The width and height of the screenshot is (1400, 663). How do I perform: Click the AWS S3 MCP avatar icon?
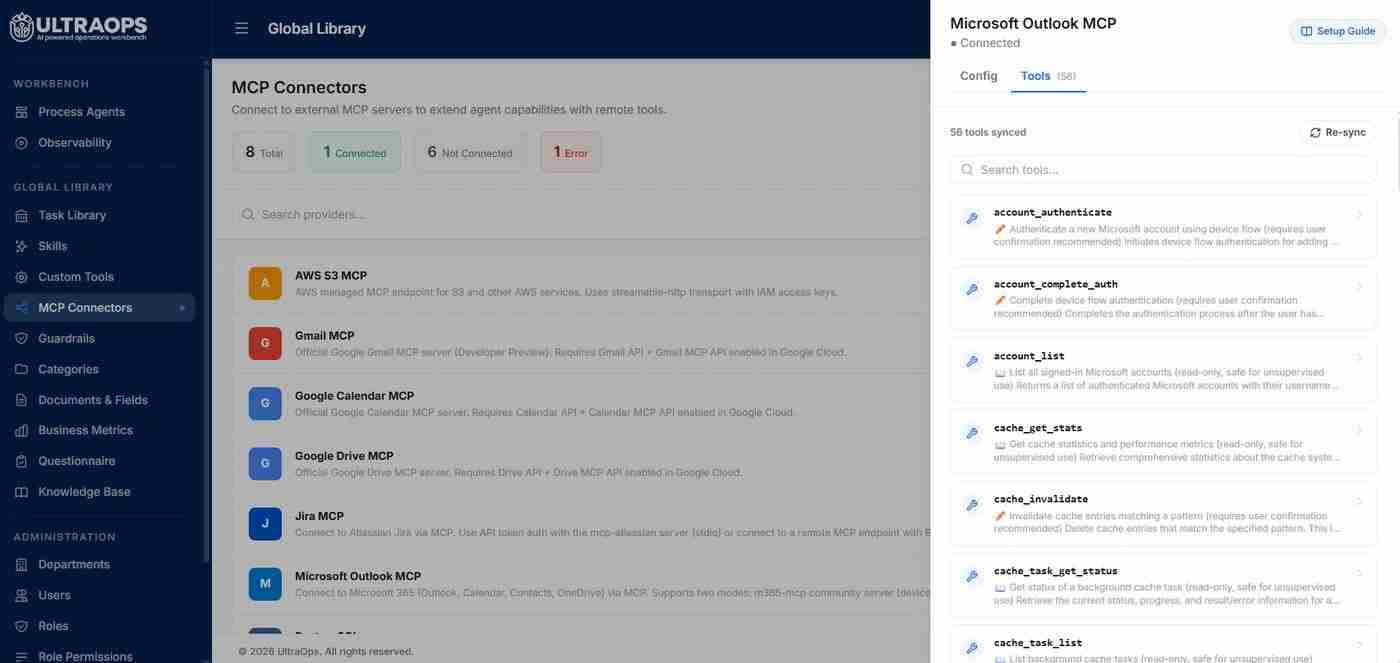pos(265,283)
